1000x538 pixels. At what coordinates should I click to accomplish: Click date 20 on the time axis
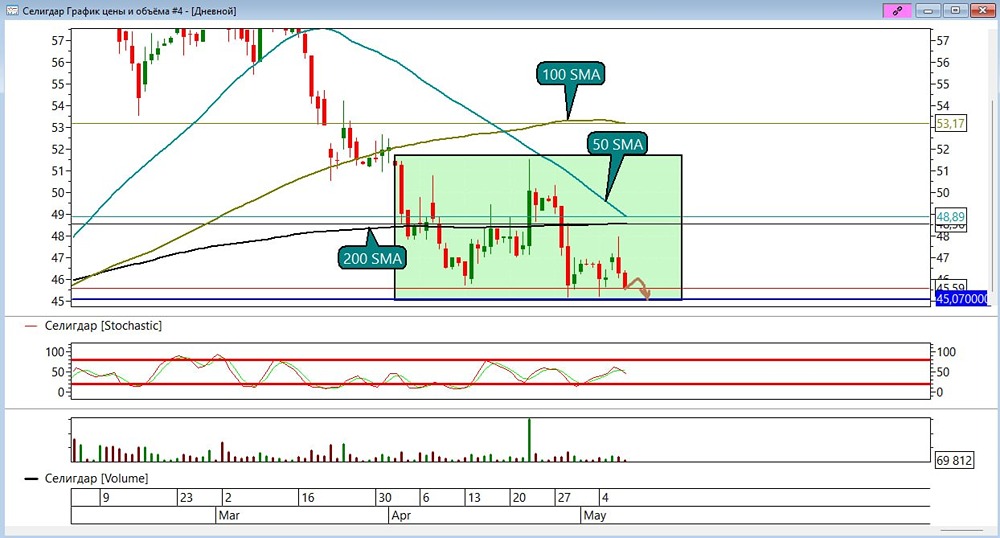point(519,497)
